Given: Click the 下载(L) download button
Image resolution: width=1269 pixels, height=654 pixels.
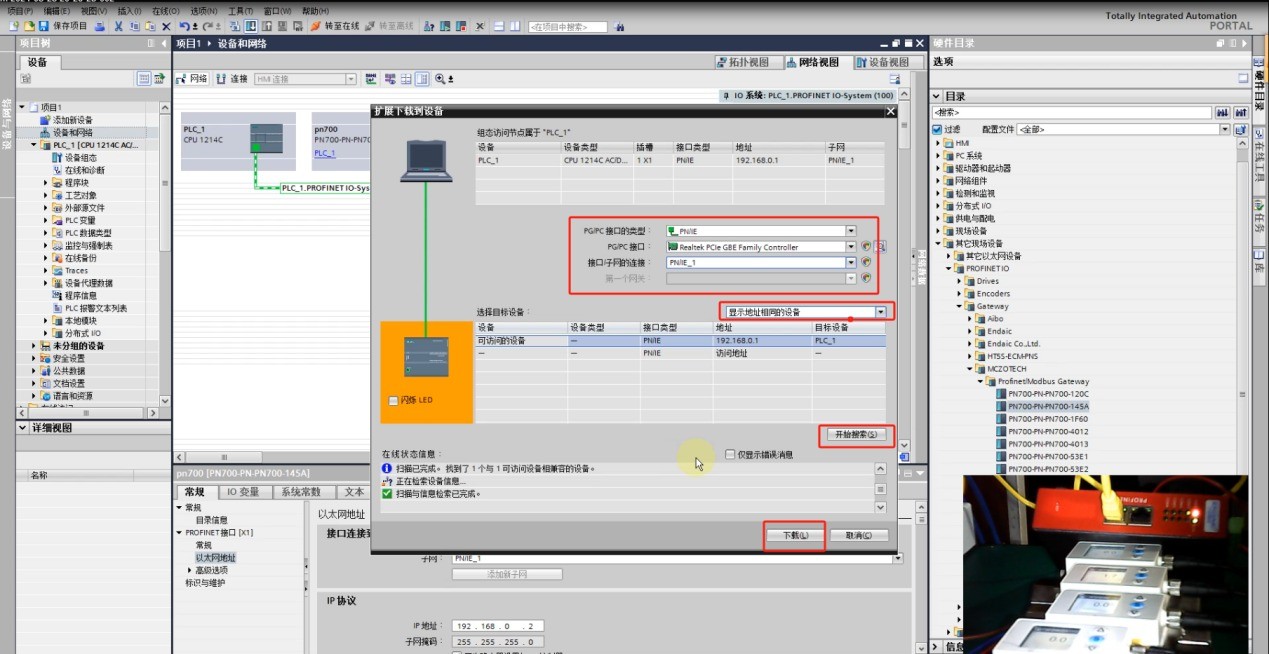Looking at the screenshot, I should coord(795,535).
